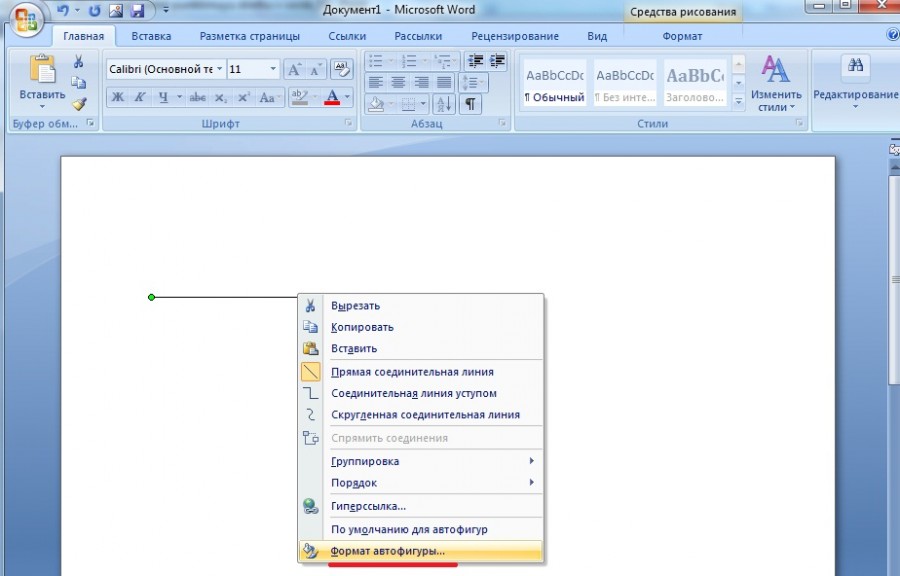Click the Save floppy disk icon
The width and height of the screenshot is (900, 576).
tap(137, 10)
